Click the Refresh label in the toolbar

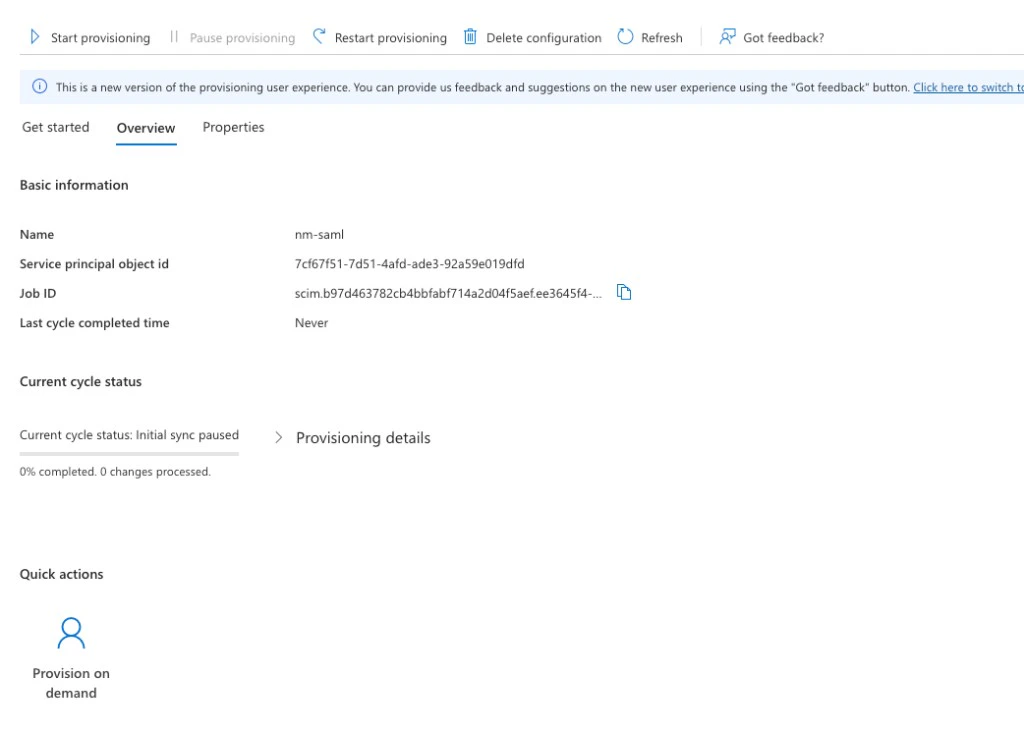pyautogui.click(x=662, y=38)
